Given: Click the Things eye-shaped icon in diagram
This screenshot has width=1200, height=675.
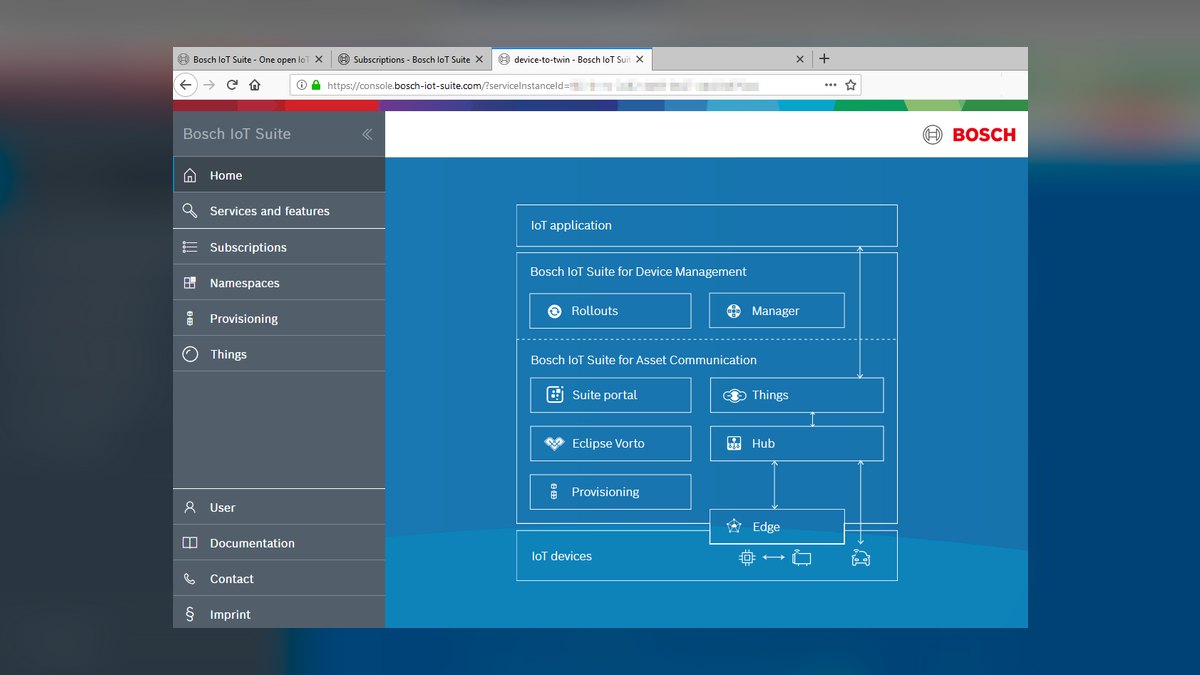Looking at the screenshot, I should pyautogui.click(x=734, y=396).
